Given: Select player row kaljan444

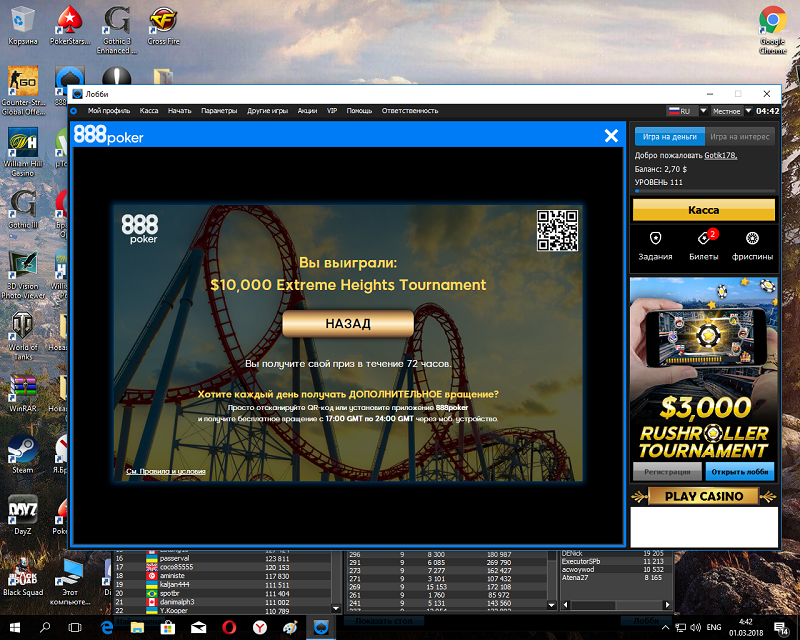Looking at the screenshot, I should point(222,584).
